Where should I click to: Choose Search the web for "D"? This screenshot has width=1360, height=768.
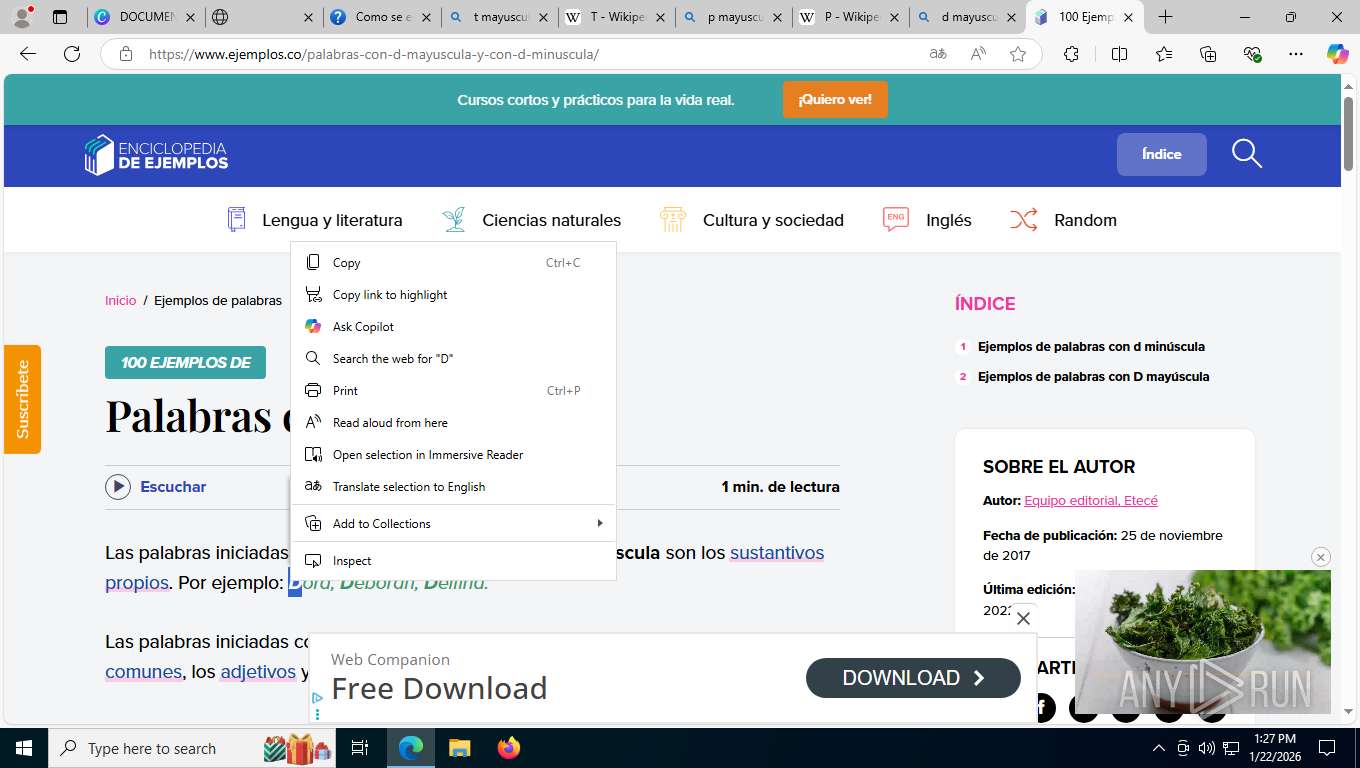[453, 359]
